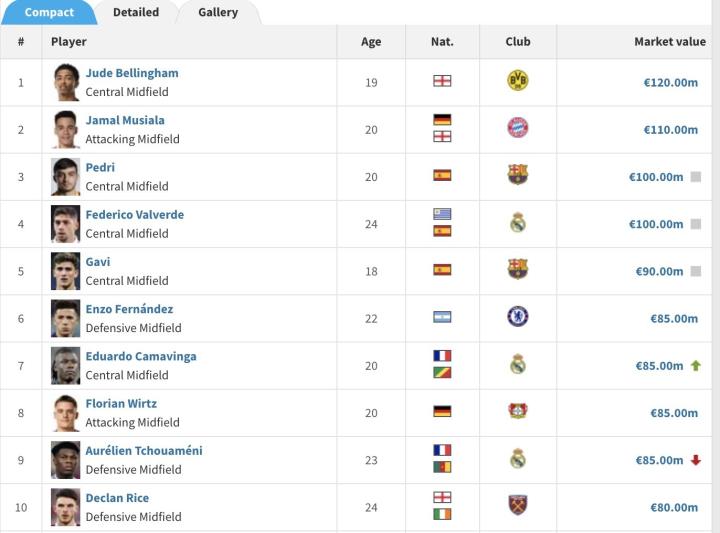This screenshot has width=720, height=533.
Task: Click Bellingham's €120.00m market value
Action: (670, 82)
